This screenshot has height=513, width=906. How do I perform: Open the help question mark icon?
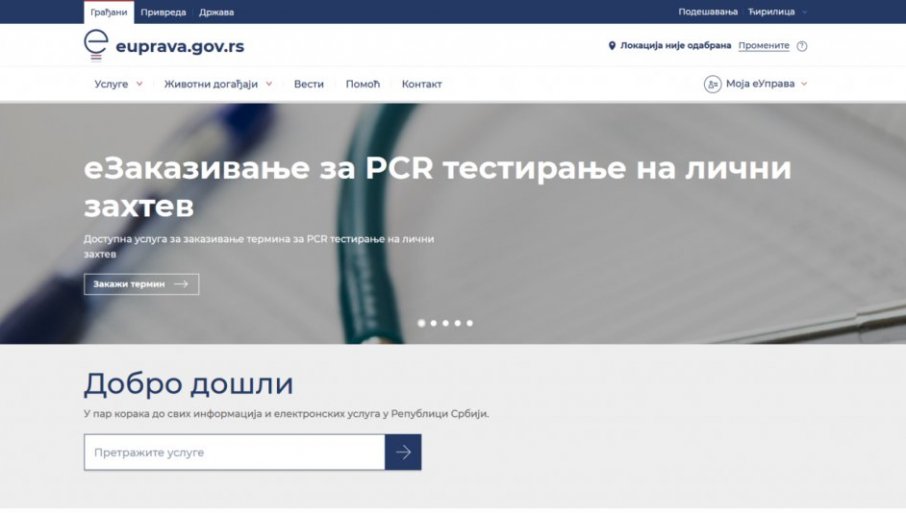point(802,46)
